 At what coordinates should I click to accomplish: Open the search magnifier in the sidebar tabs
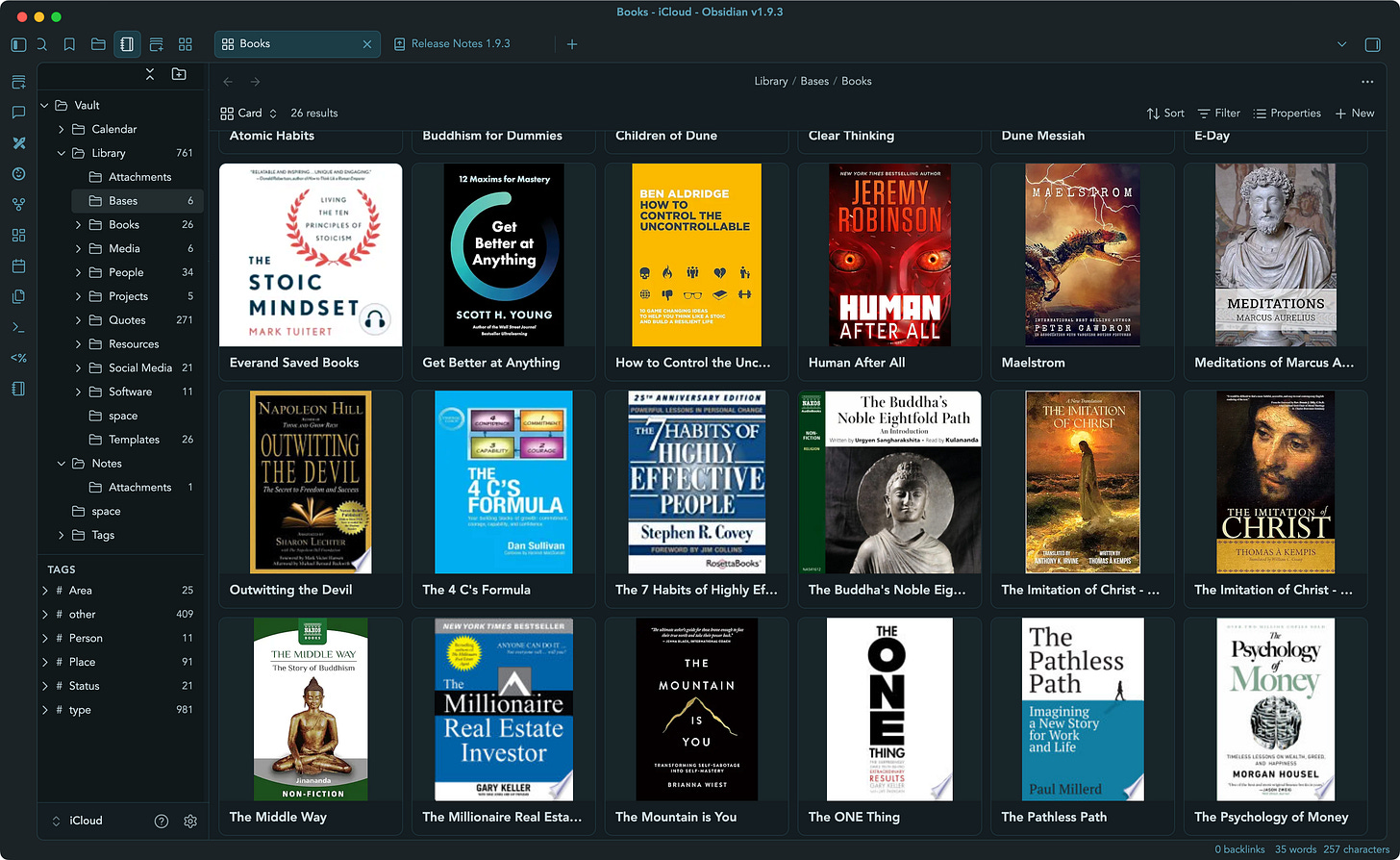(42, 44)
